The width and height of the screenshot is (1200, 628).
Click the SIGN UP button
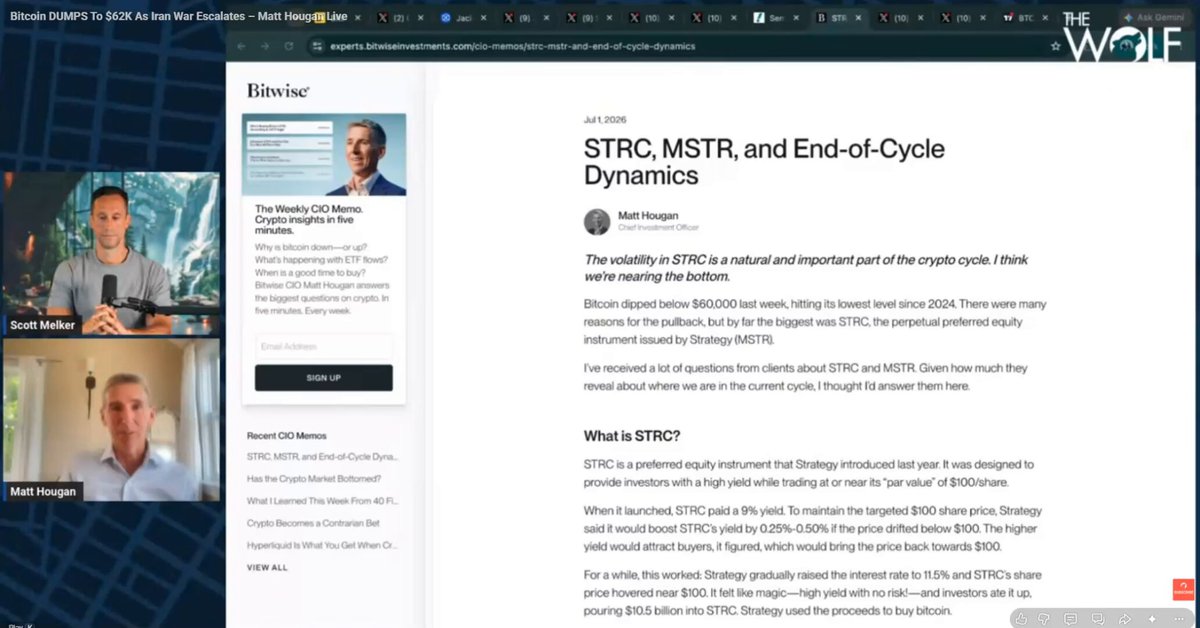pyautogui.click(x=324, y=378)
